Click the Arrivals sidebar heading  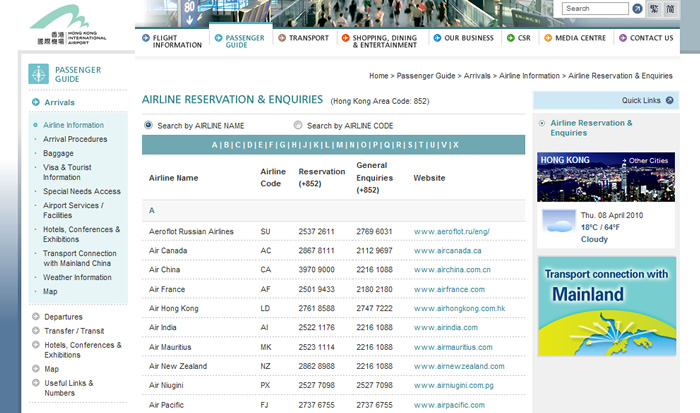pos(59,102)
